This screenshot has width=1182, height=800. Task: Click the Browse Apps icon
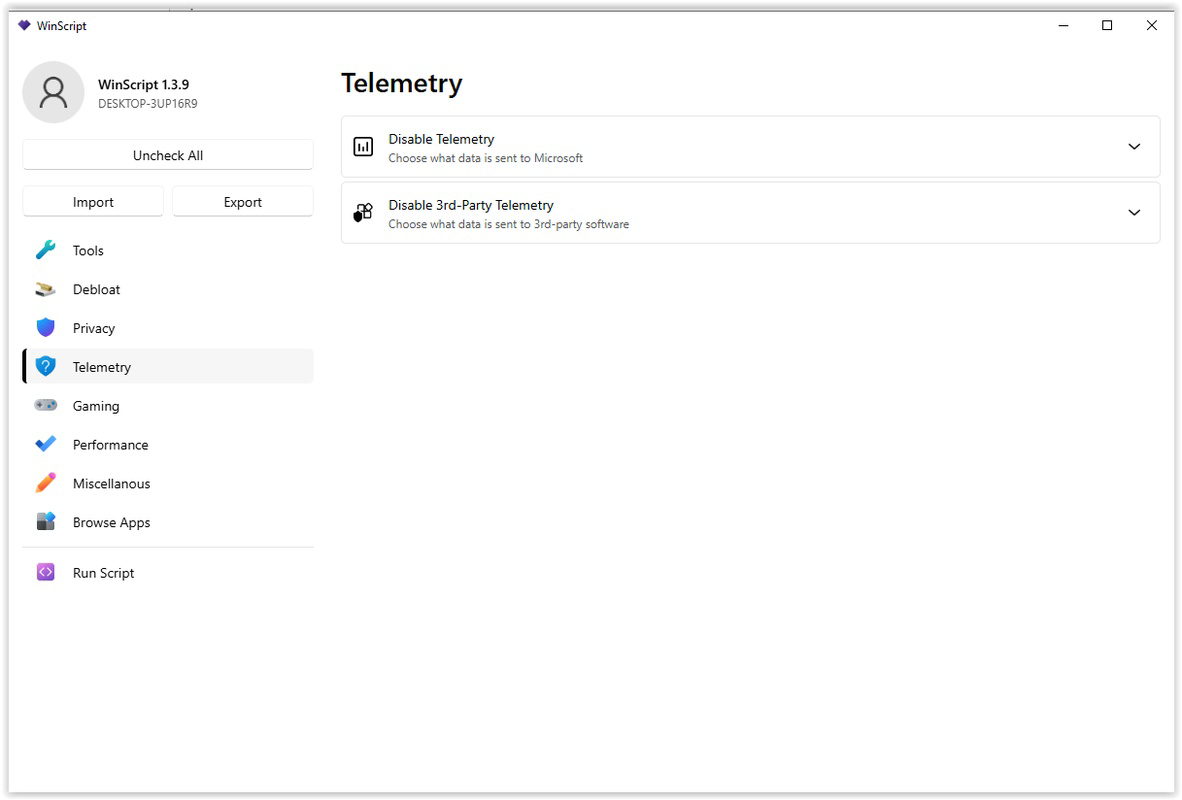coord(45,522)
